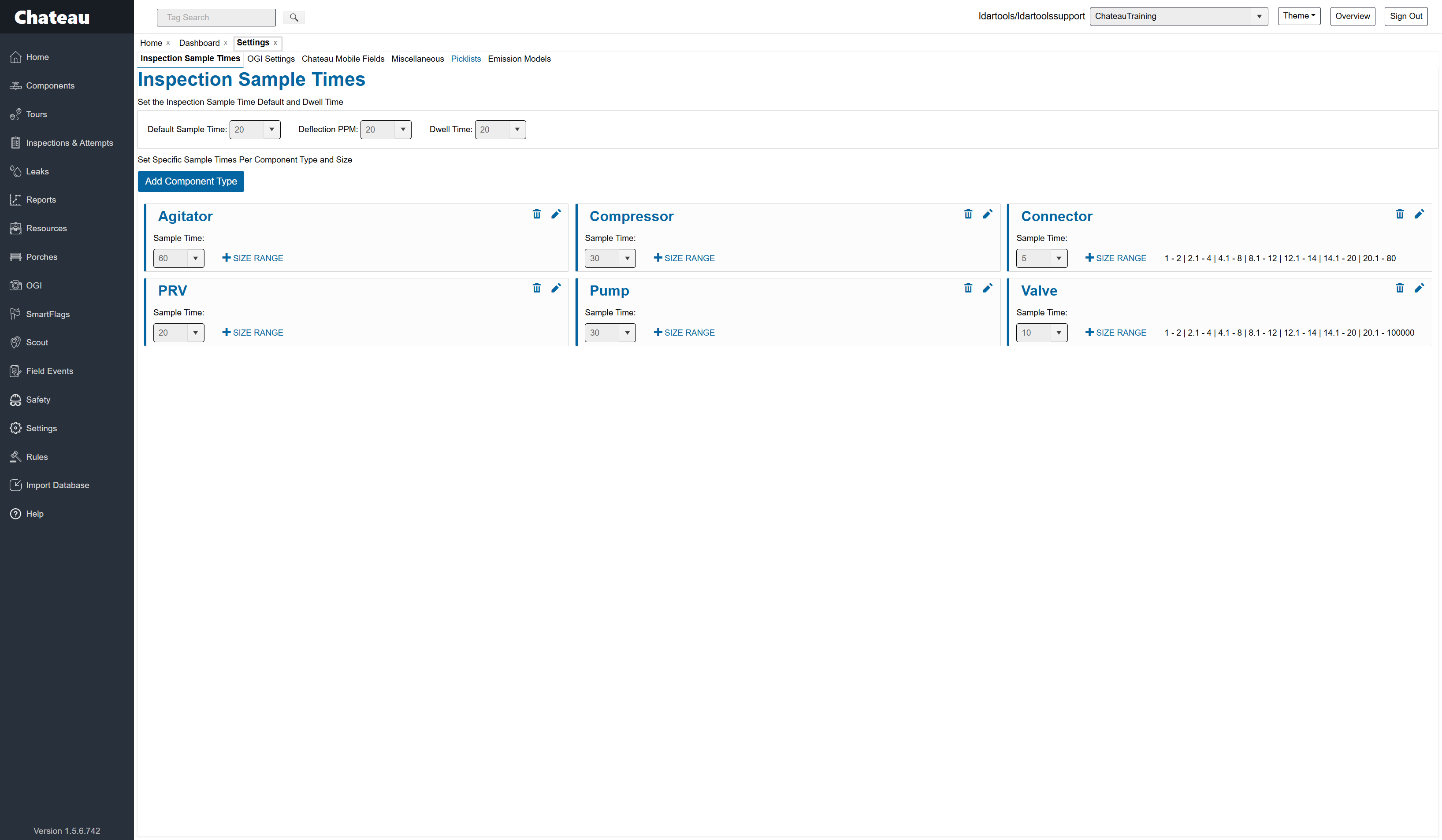Click the Tag Search magnifier icon
This screenshot has height=840, width=1442.
coord(294,18)
